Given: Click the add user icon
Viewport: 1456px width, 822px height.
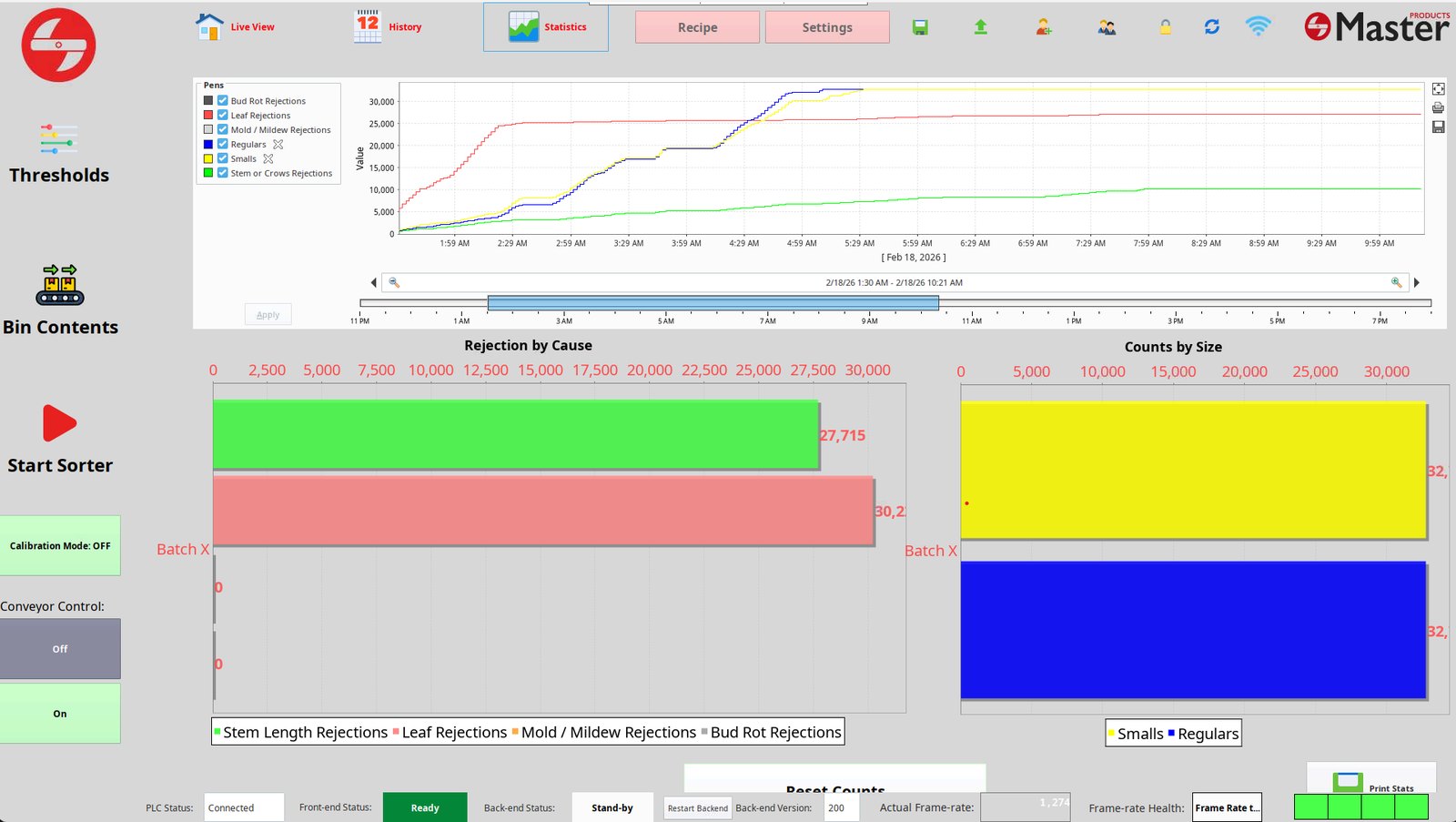Looking at the screenshot, I should click(1044, 27).
